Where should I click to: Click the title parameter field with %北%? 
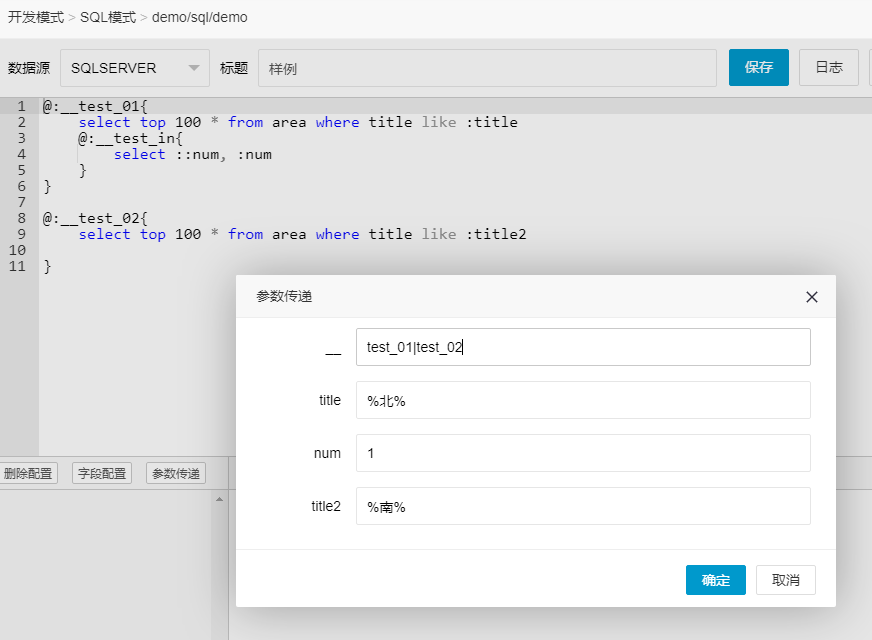(x=583, y=400)
